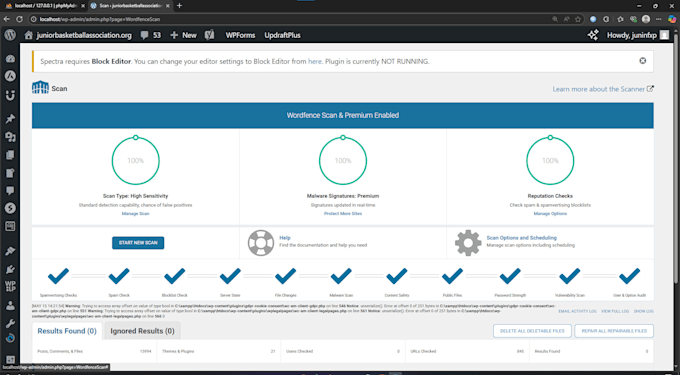Close the phpMyAdmin browser tab
The image size is (680, 375).
[x=83, y=6]
